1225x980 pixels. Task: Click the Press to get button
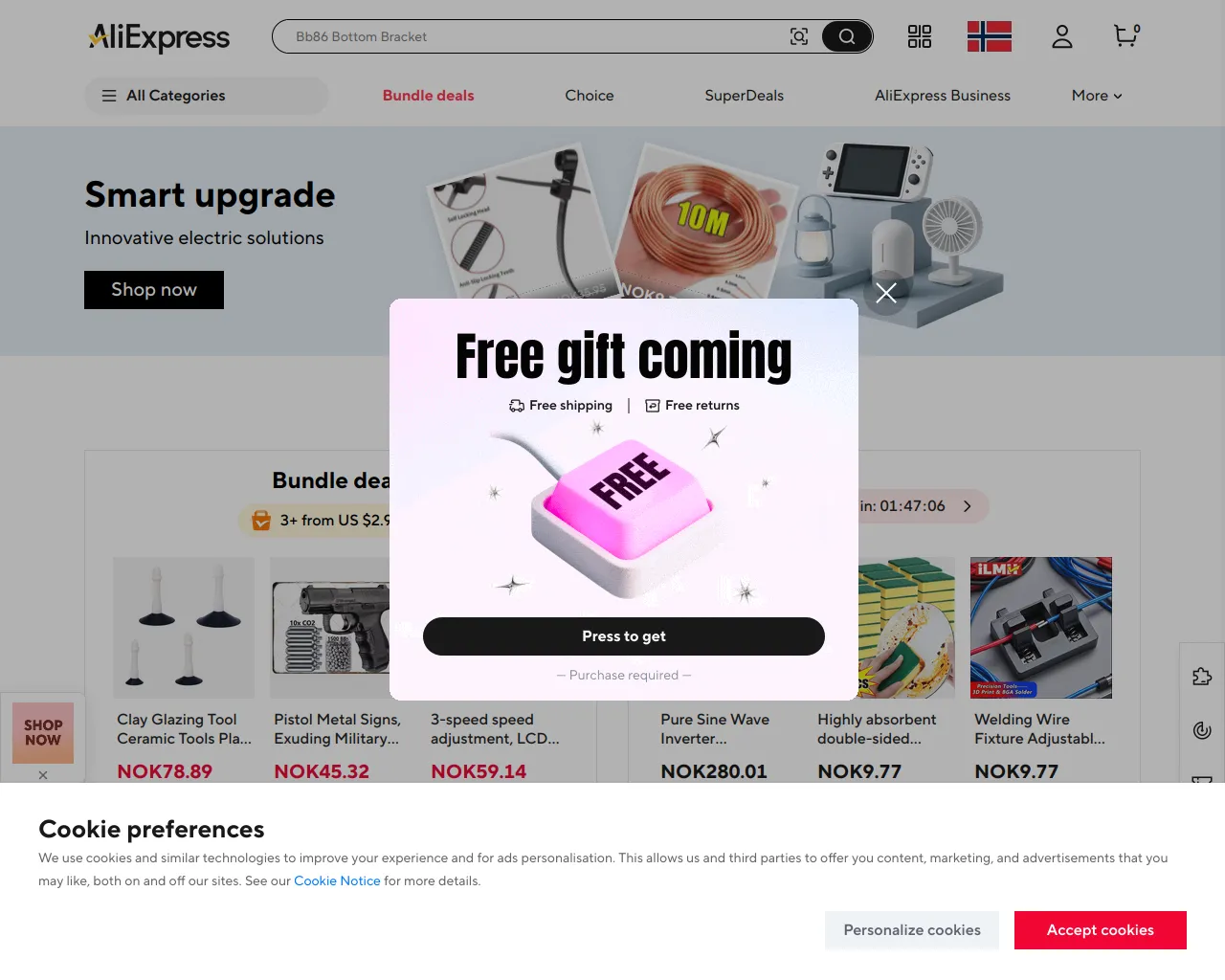tap(624, 636)
